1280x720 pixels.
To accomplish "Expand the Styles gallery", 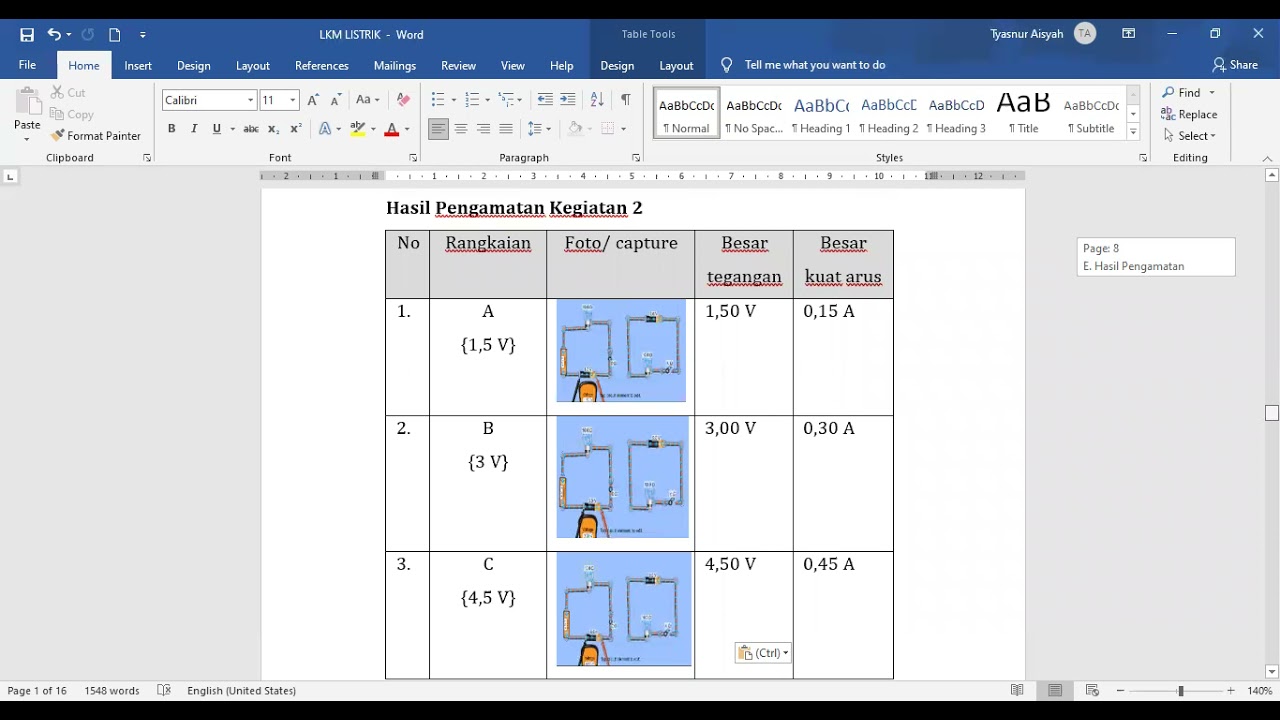I will coord(1133,131).
